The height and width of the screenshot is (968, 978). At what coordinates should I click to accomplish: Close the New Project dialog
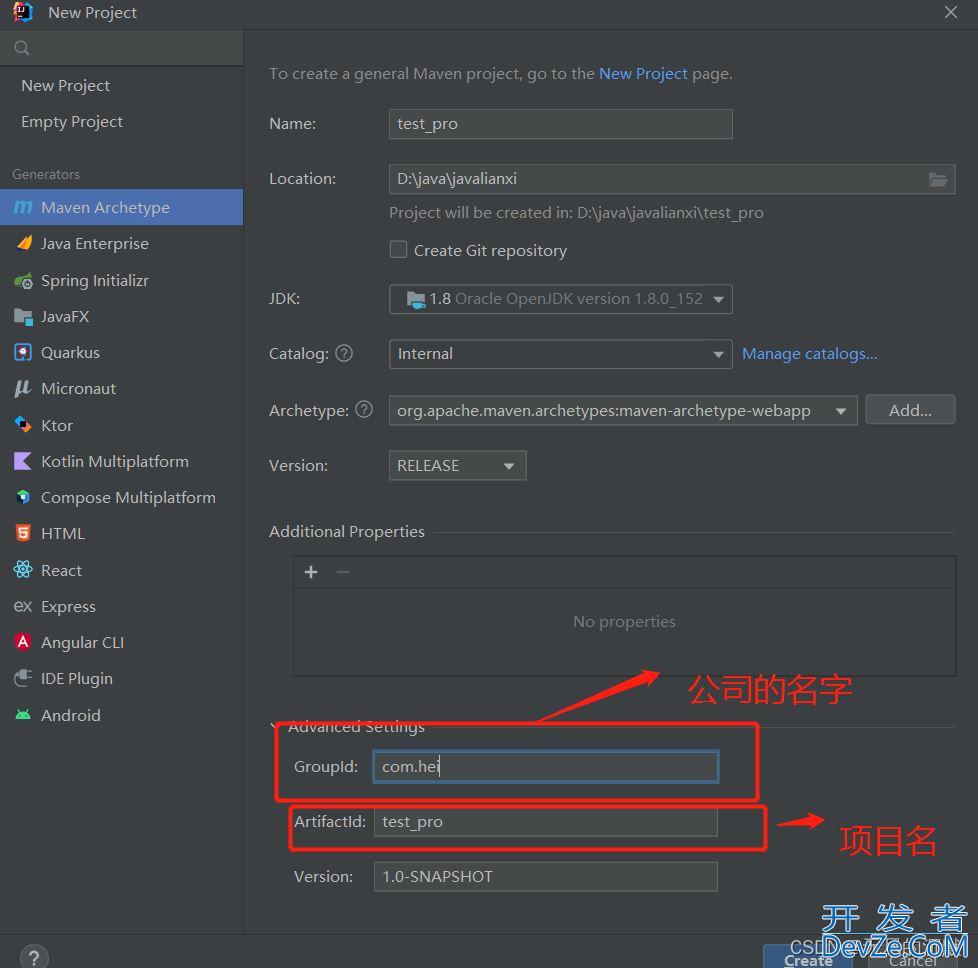(951, 12)
